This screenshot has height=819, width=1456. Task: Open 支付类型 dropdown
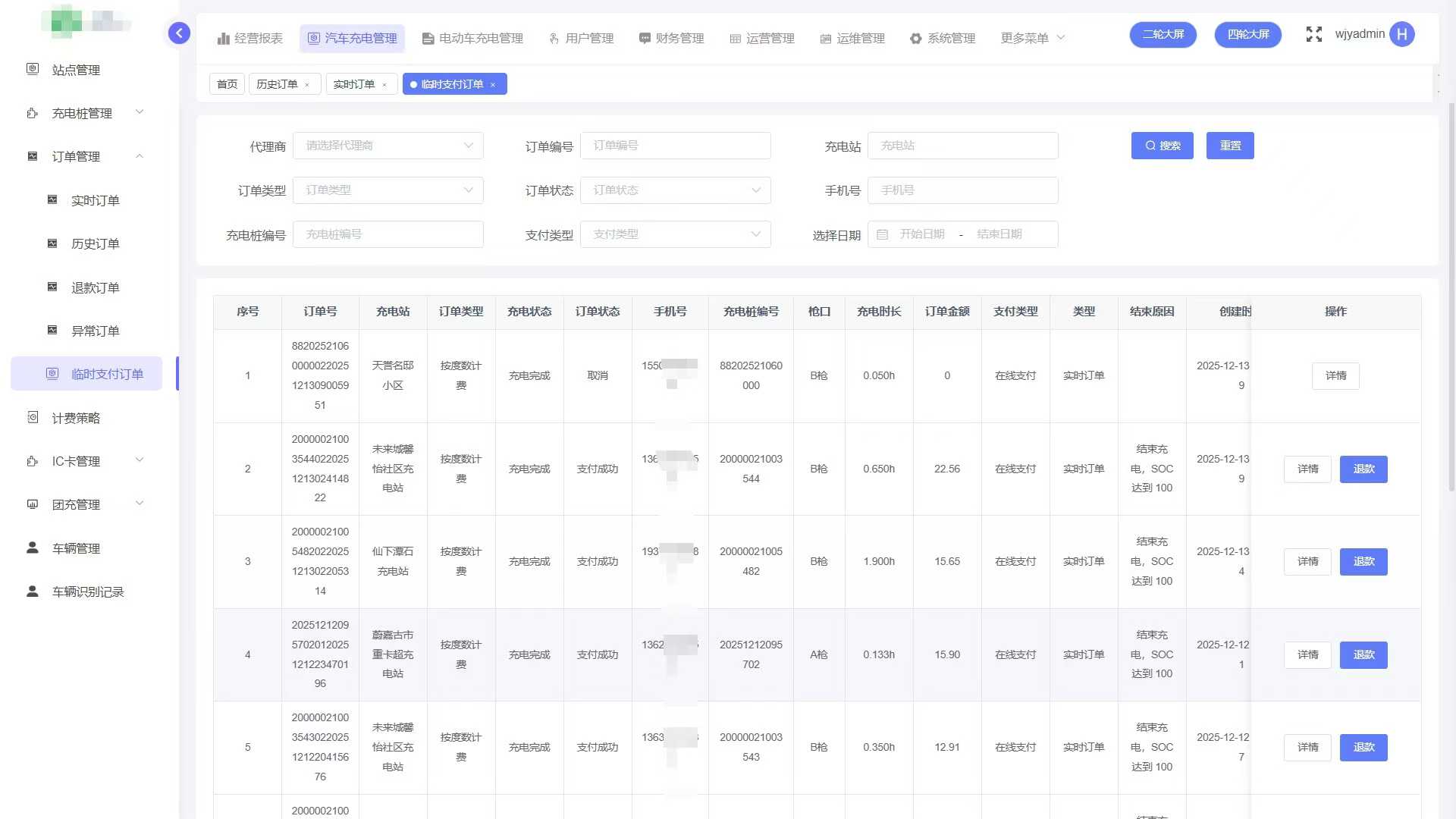675,234
